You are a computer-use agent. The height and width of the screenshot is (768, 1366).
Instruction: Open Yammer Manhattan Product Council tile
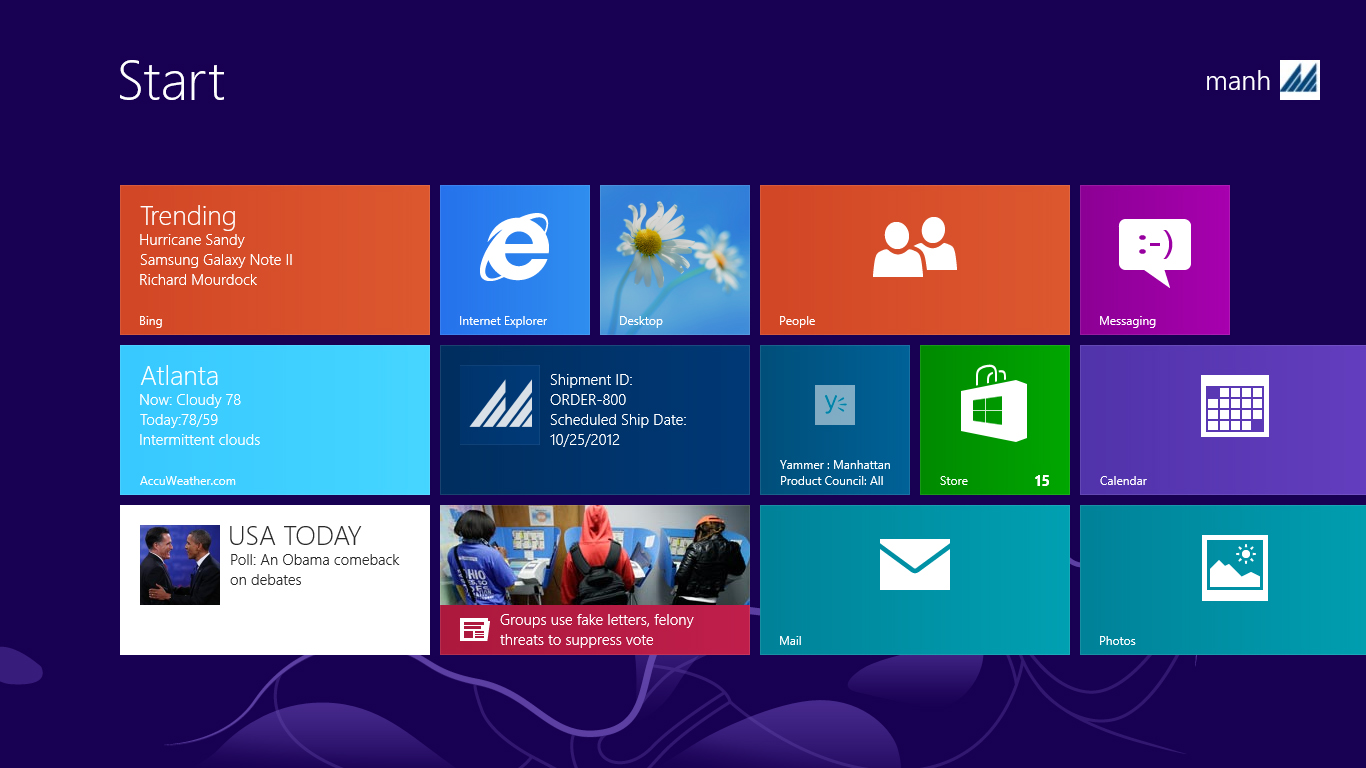tap(834, 419)
